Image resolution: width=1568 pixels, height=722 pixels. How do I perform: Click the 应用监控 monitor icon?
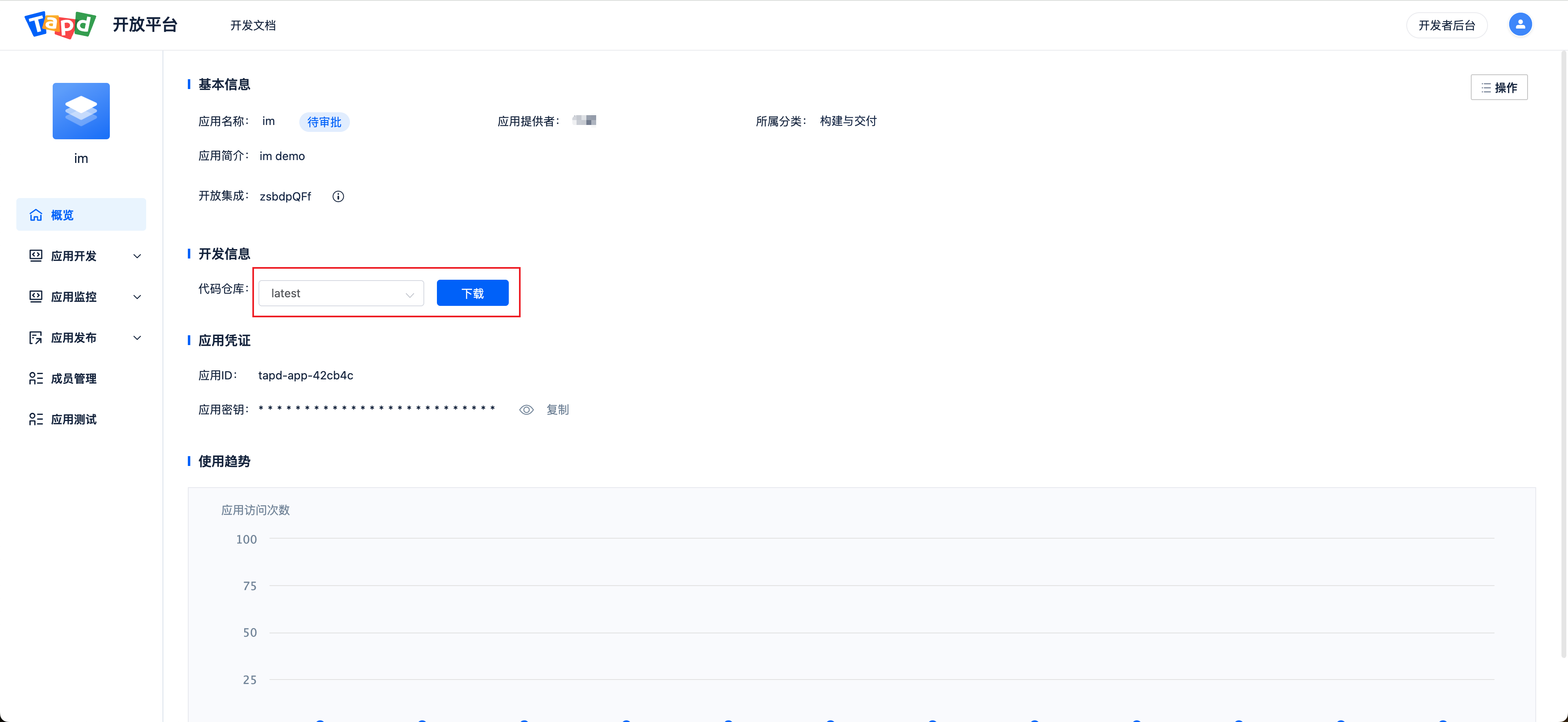(x=36, y=296)
